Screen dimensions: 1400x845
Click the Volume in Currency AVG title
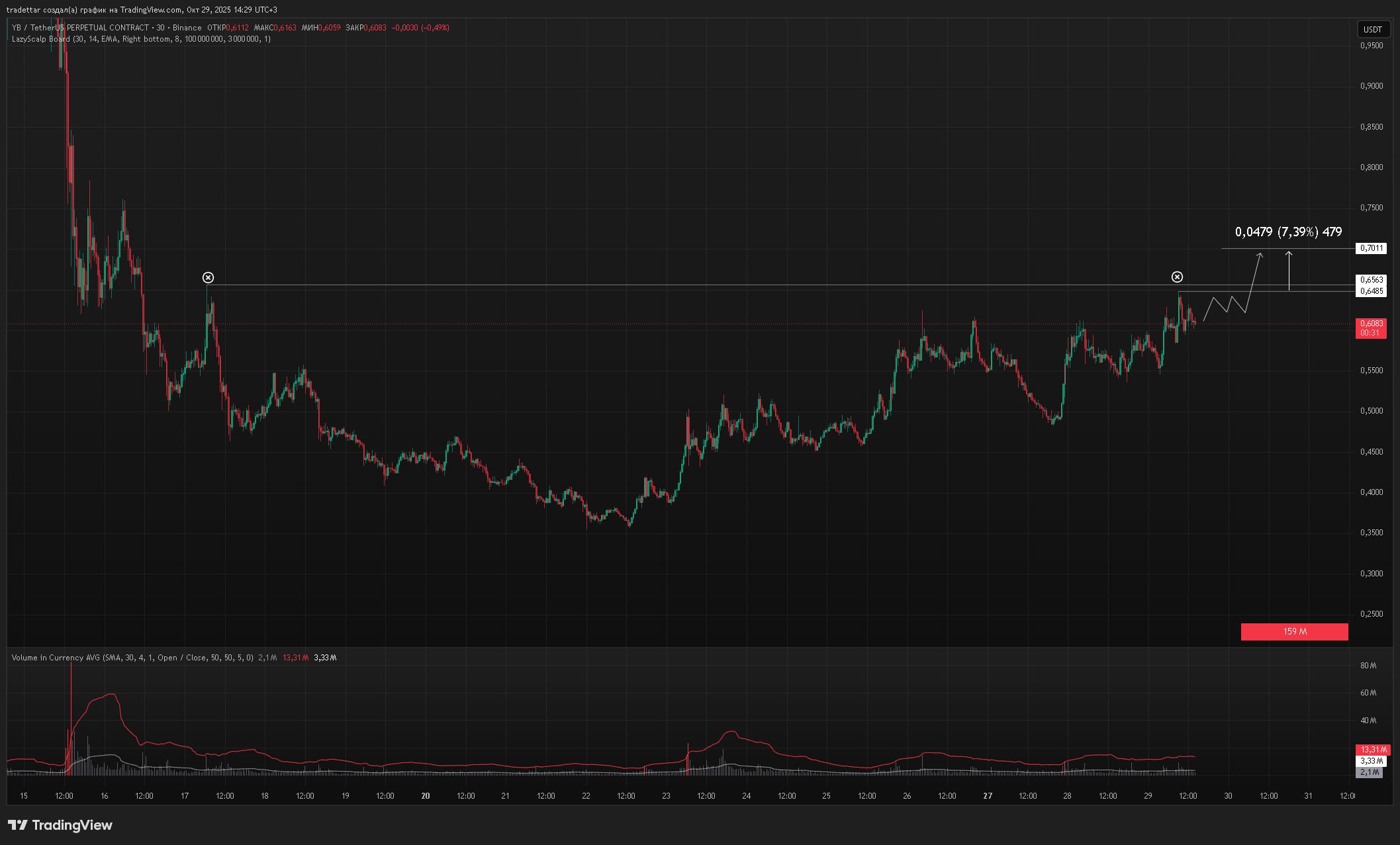[56, 658]
